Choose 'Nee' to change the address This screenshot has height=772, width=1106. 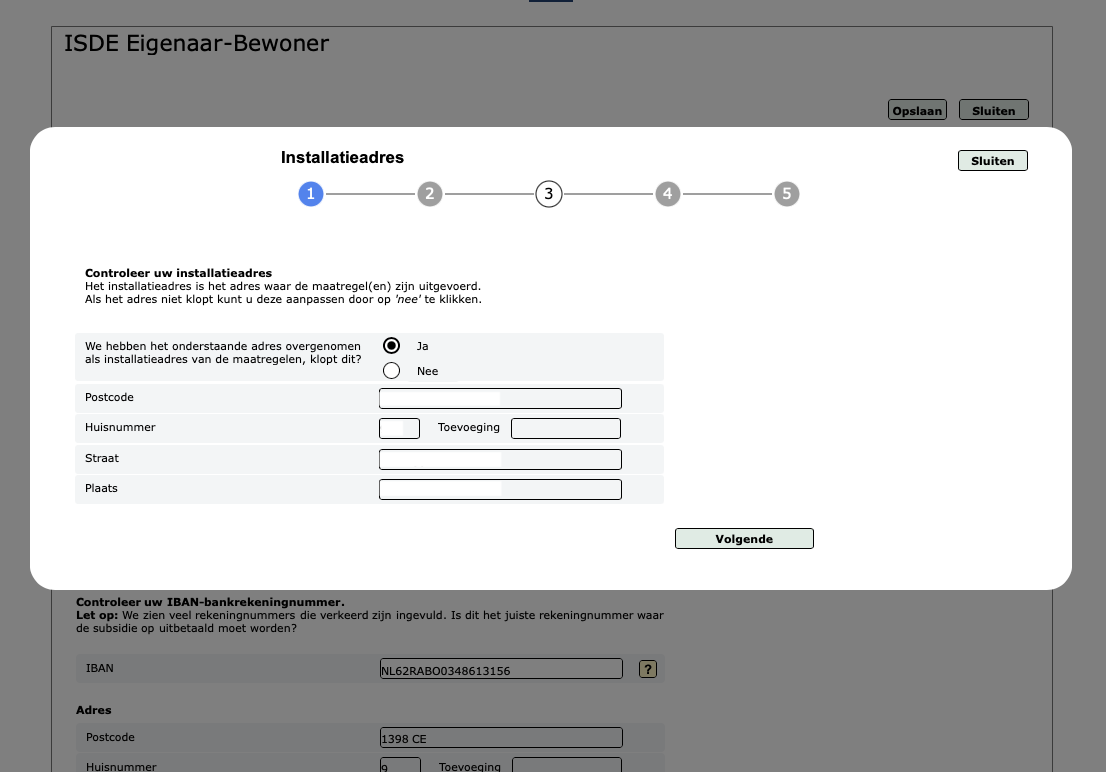tap(392, 371)
